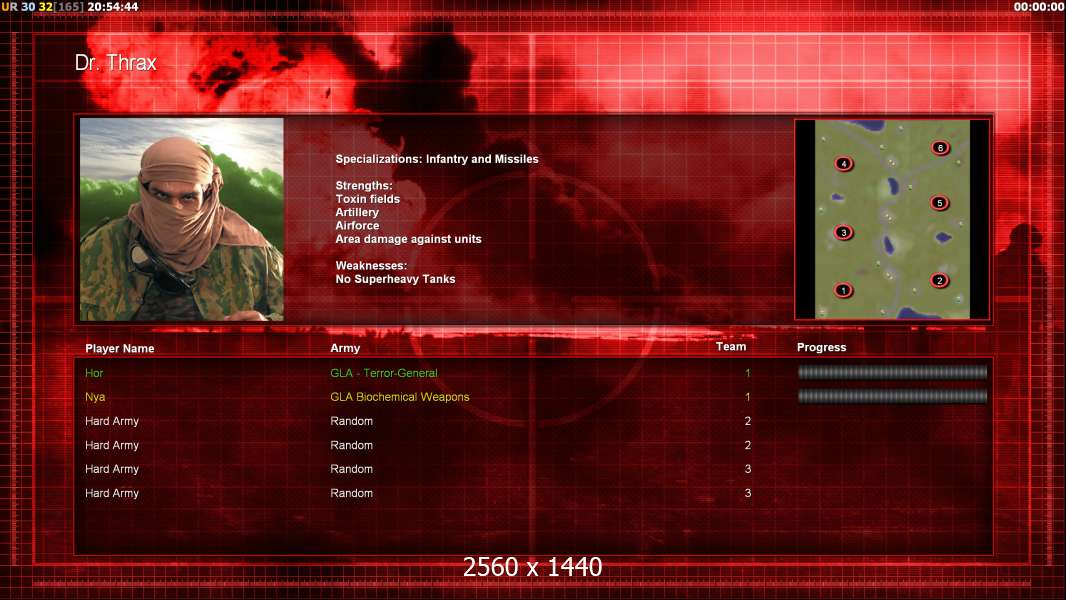Click the 00:00:00 timer at top right
Screen dimensions: 1066x600
click(x=1039, y=7)
